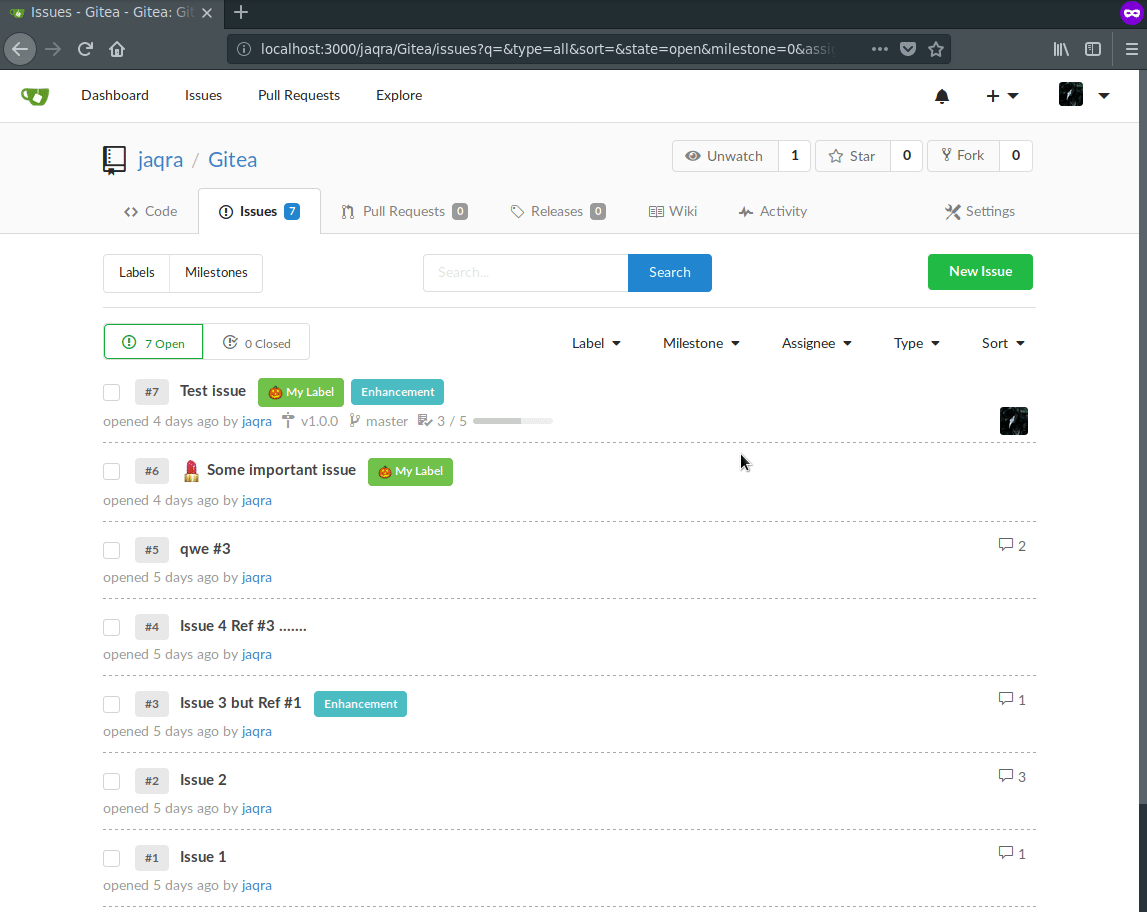Select checkbox for issue #2
Image resolution: width=1147 pixels, height=912 pixels.
(111, 781)
